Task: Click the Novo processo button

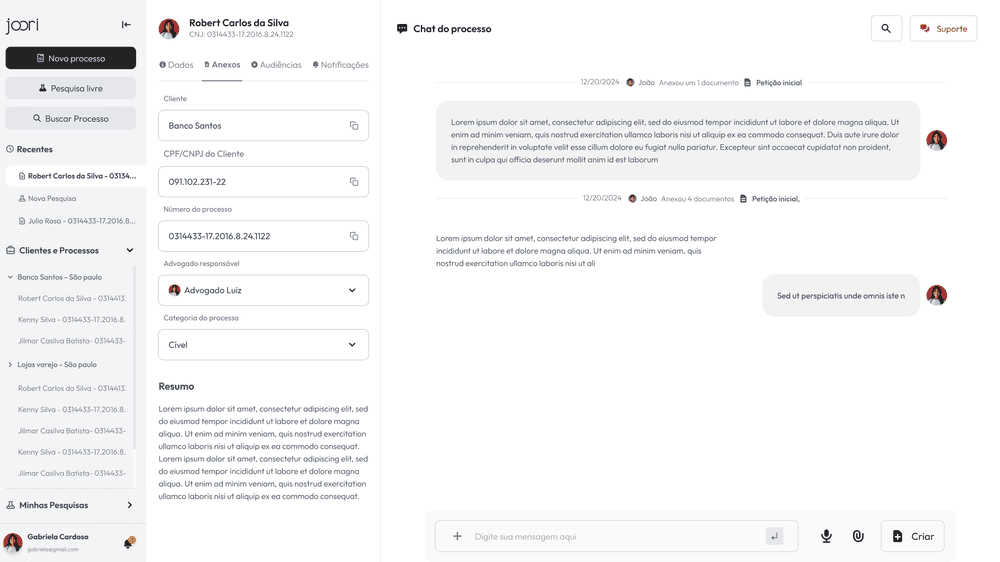Action: pos(71,58)
